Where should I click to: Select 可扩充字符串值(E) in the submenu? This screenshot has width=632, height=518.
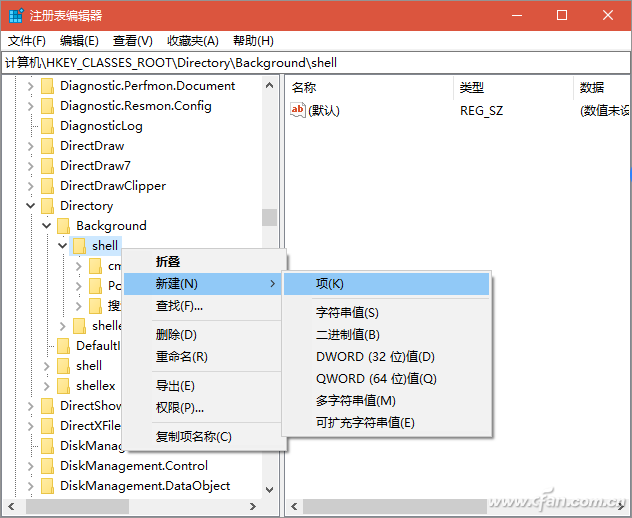[x=387, y=423]
